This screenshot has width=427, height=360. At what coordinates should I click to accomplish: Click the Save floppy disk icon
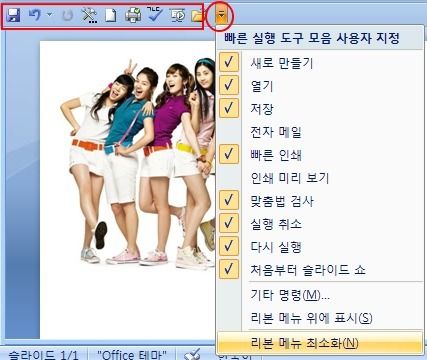pos(13,15)
